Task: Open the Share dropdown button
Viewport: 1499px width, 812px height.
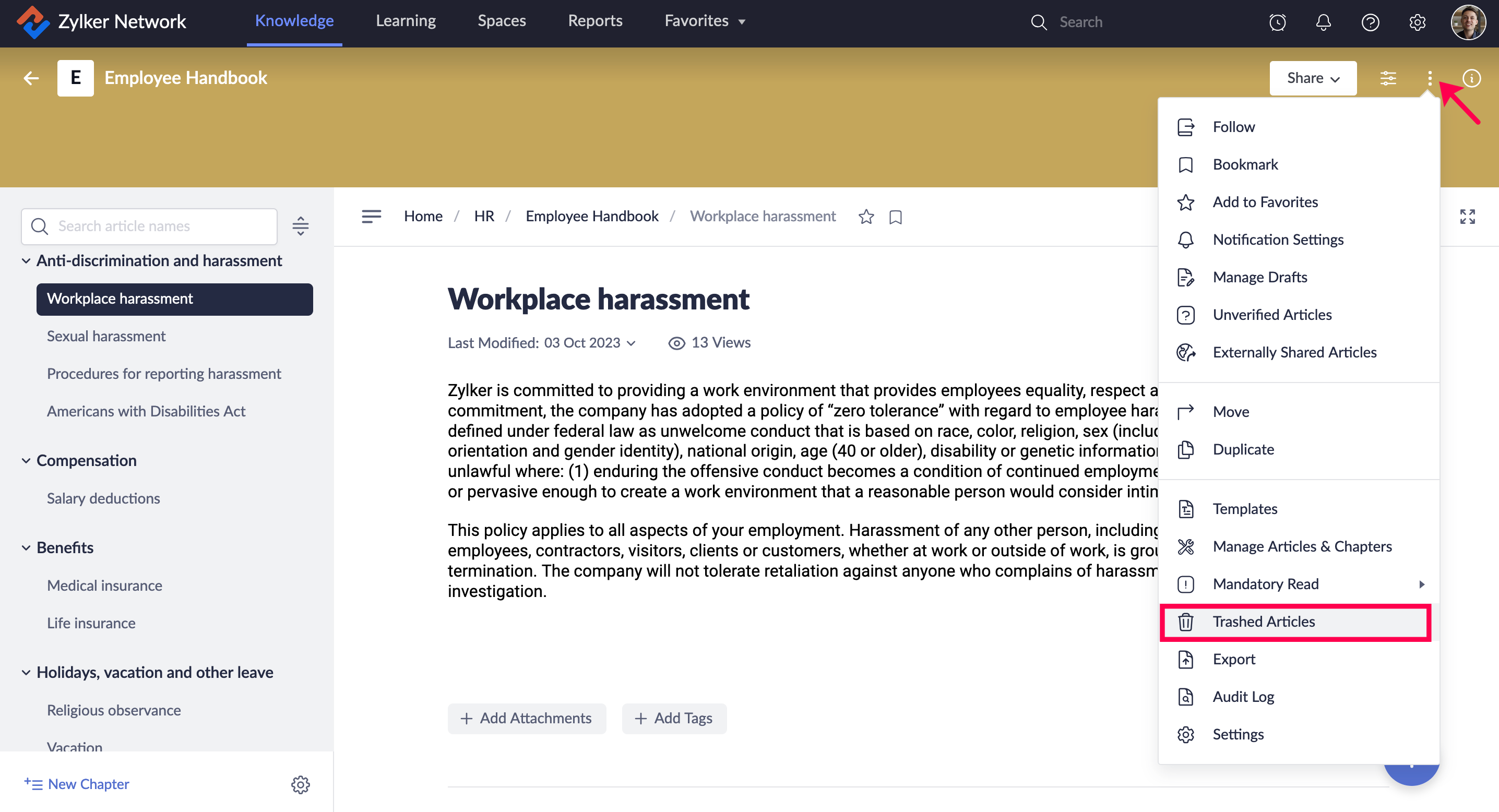Action: (1313, 78)
